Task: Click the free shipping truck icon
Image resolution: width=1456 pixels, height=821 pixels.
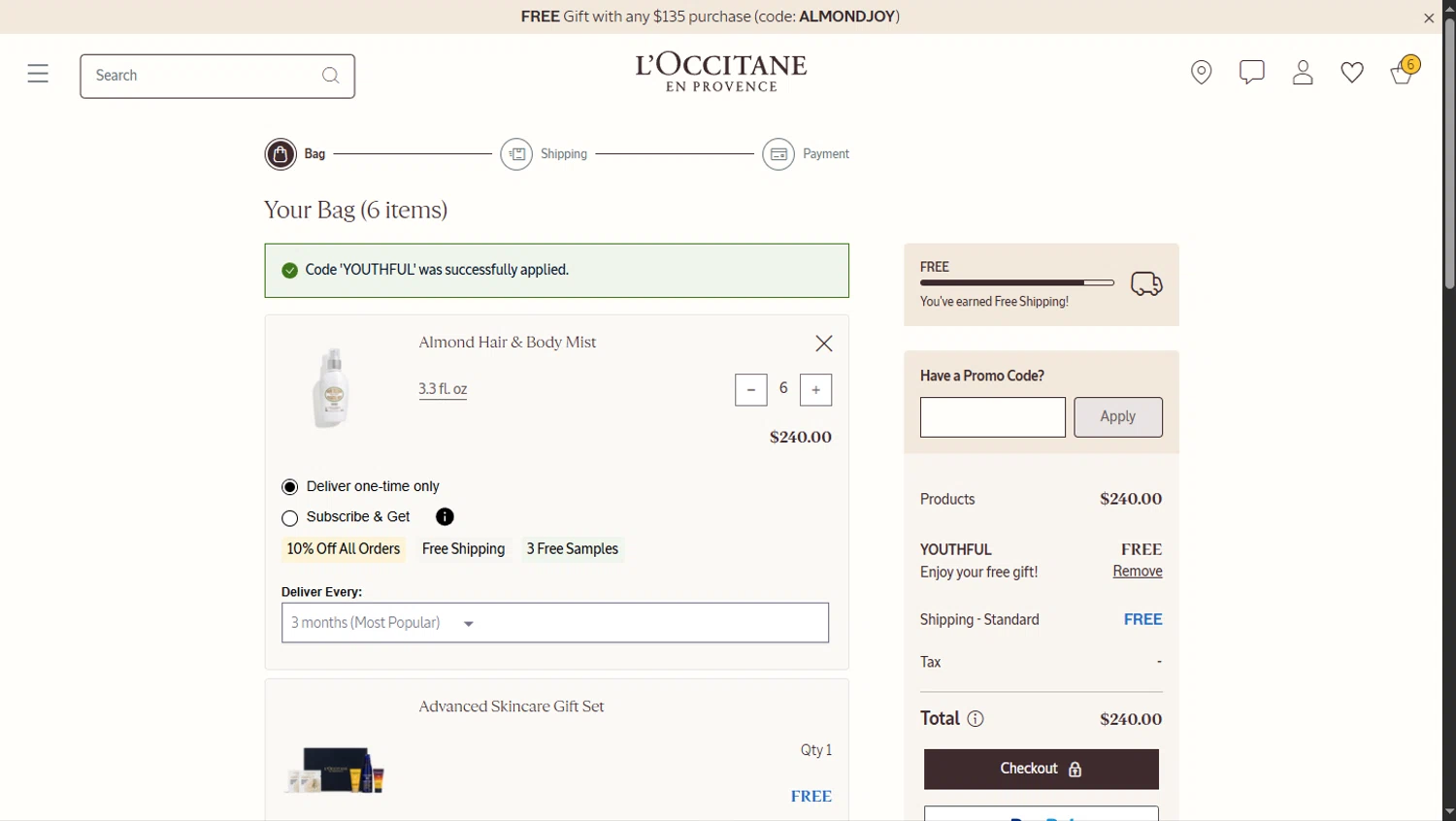Action: point(1146,283)
